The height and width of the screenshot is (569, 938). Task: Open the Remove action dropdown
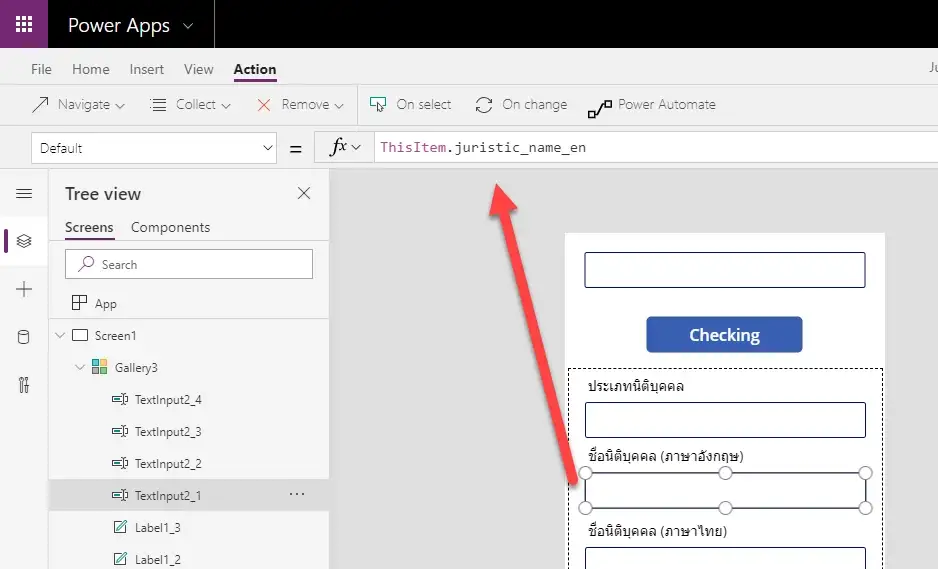(300, 105)
